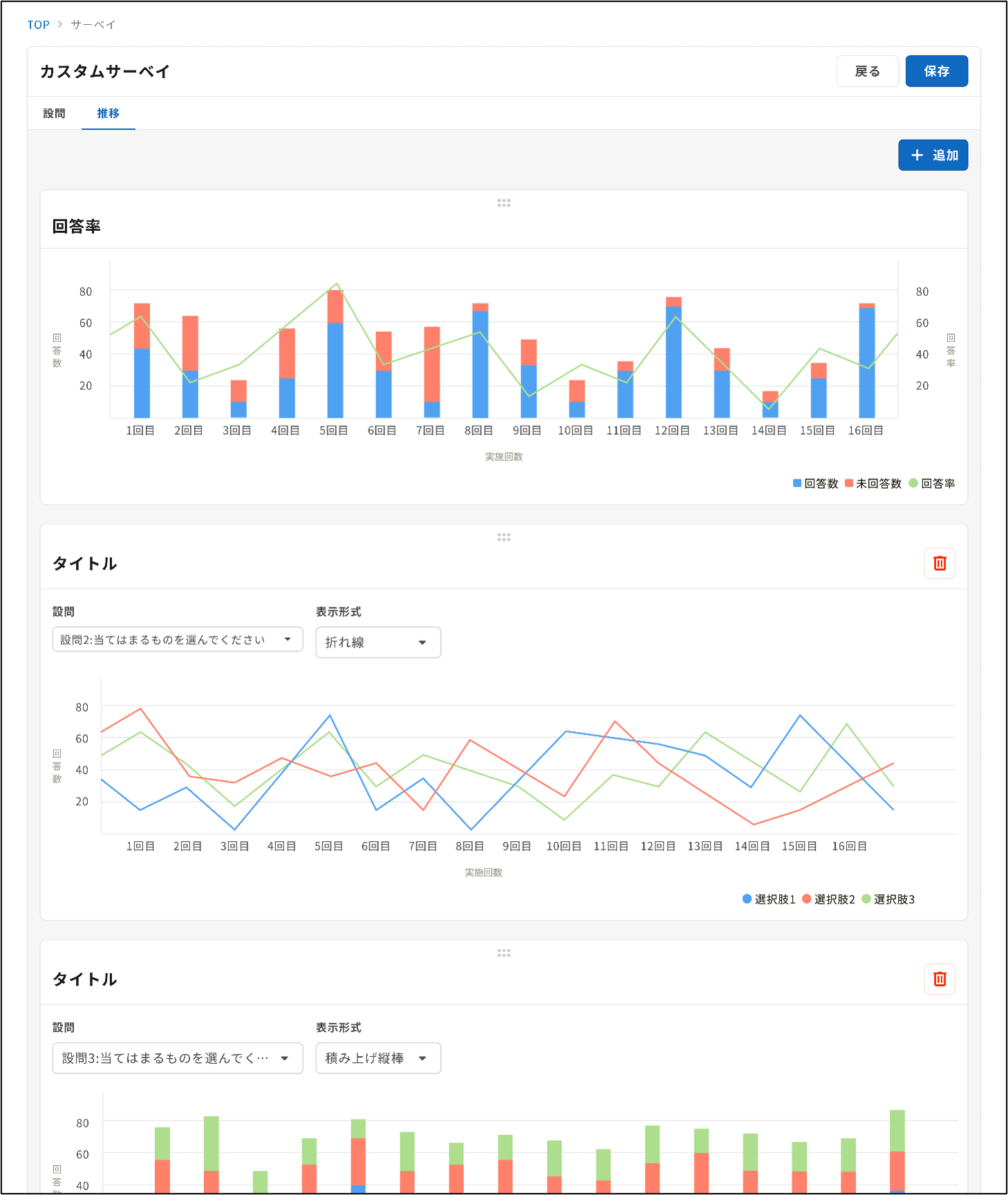The image size is (1008, 1195).
Task: Toggle 回答率 legend item with green dot
Action: [932, 484]
